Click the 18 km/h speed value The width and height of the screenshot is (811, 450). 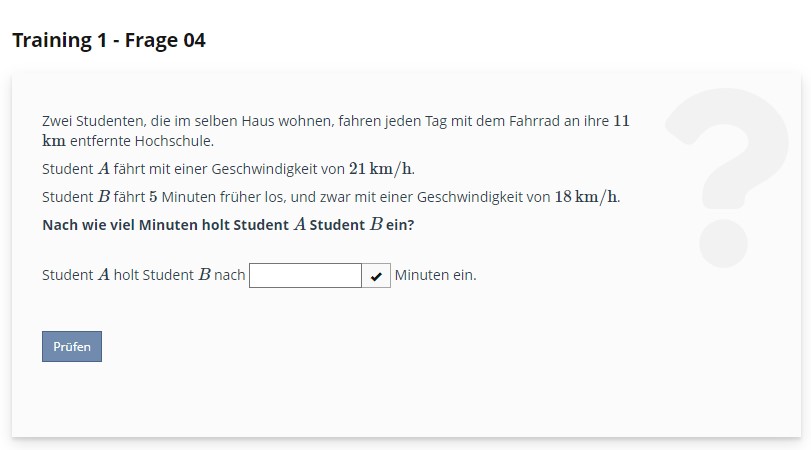pyautogui.click(x=586, y=196)
